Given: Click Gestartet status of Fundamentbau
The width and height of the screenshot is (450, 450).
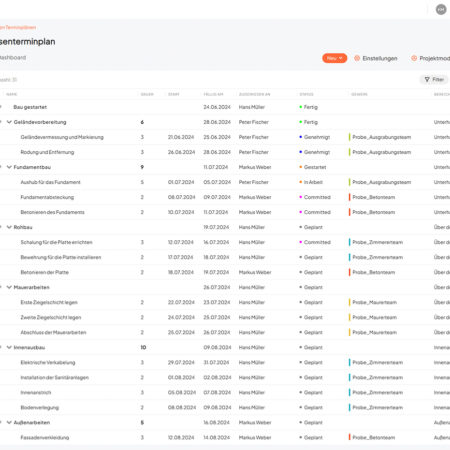Looking at the screenshot, I should [313, 167].
